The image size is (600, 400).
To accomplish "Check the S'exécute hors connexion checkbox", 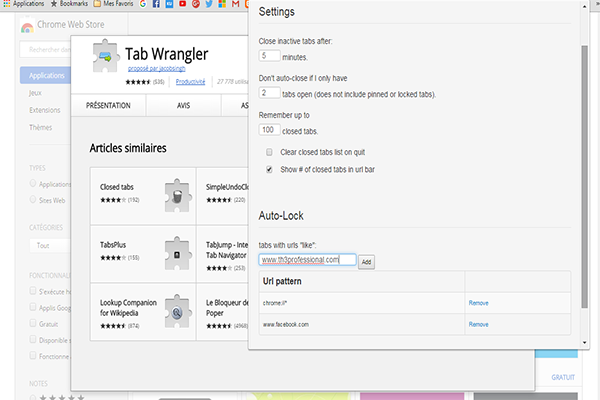I will (33, 291).
